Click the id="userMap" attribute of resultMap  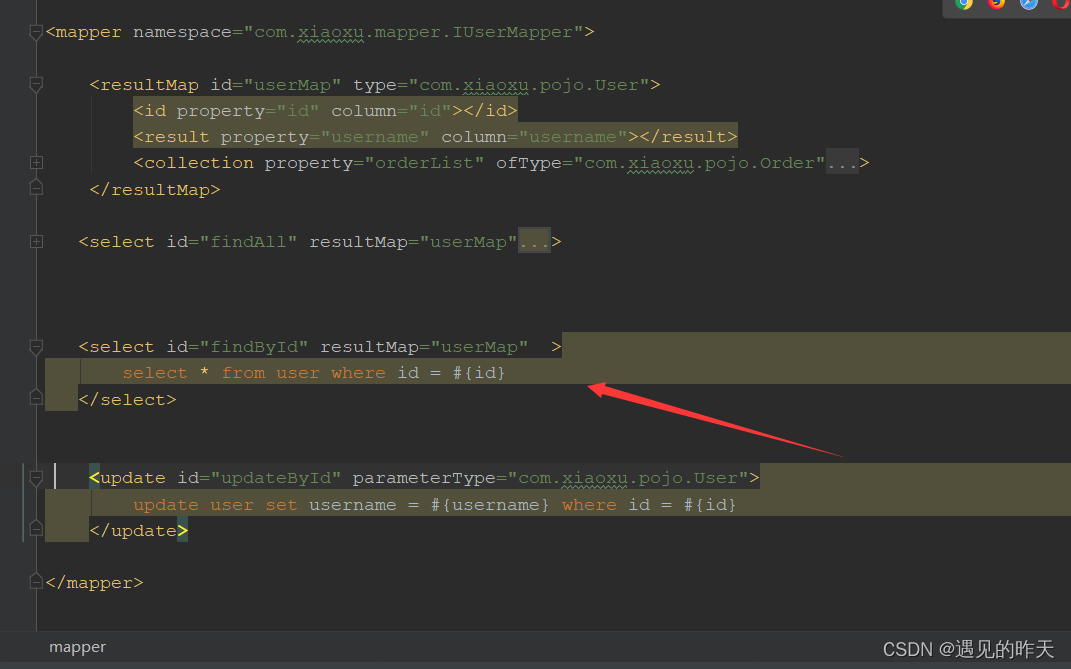click(x=275, y=85)
